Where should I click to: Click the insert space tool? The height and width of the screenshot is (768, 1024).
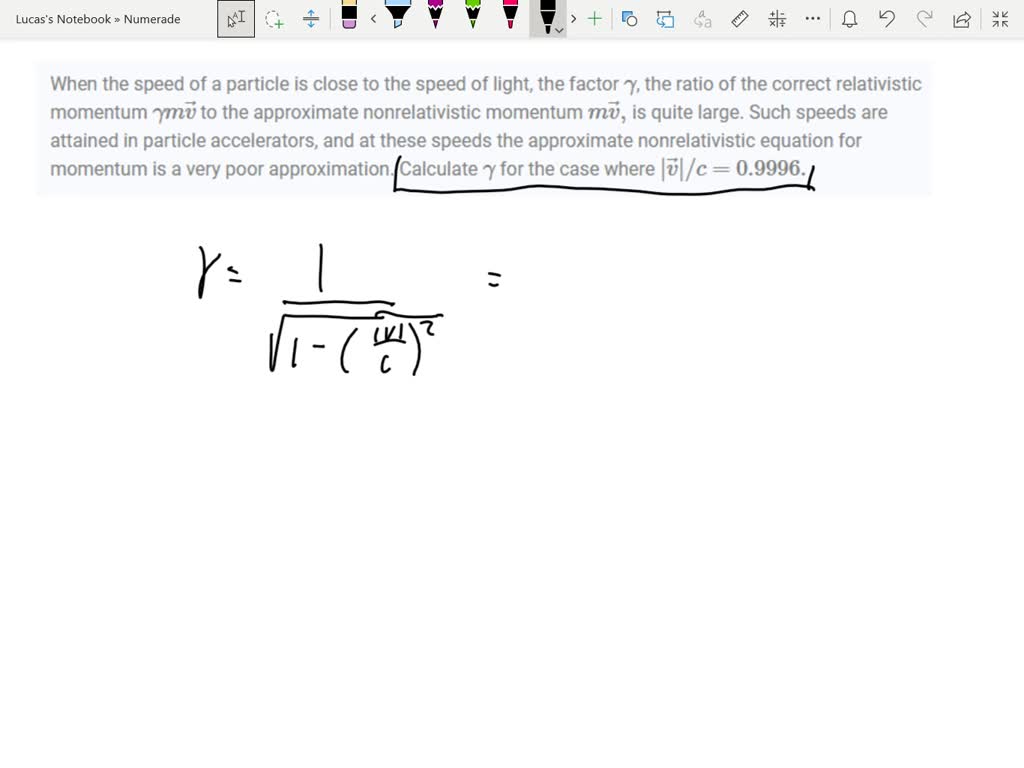pyautogui.click(x=311, y=19)
